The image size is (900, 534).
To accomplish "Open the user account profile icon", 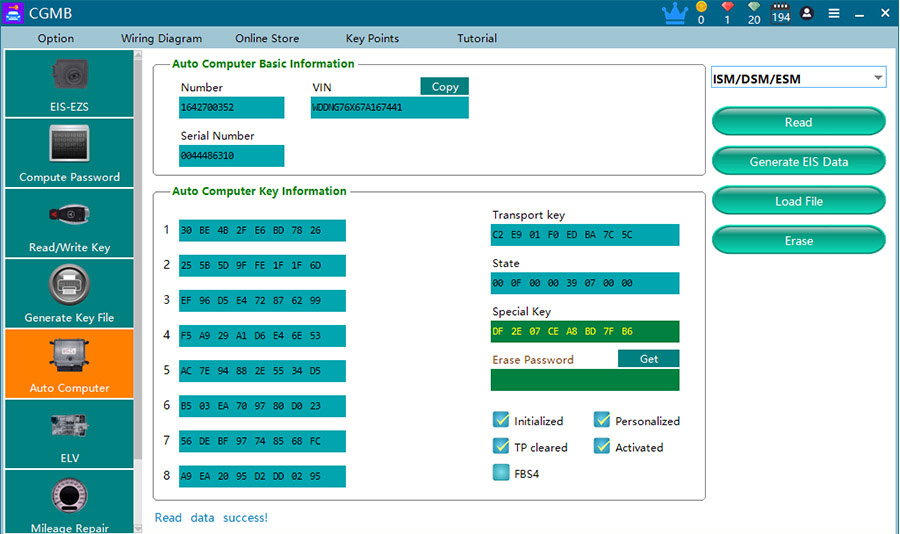I will click(807, 14).
